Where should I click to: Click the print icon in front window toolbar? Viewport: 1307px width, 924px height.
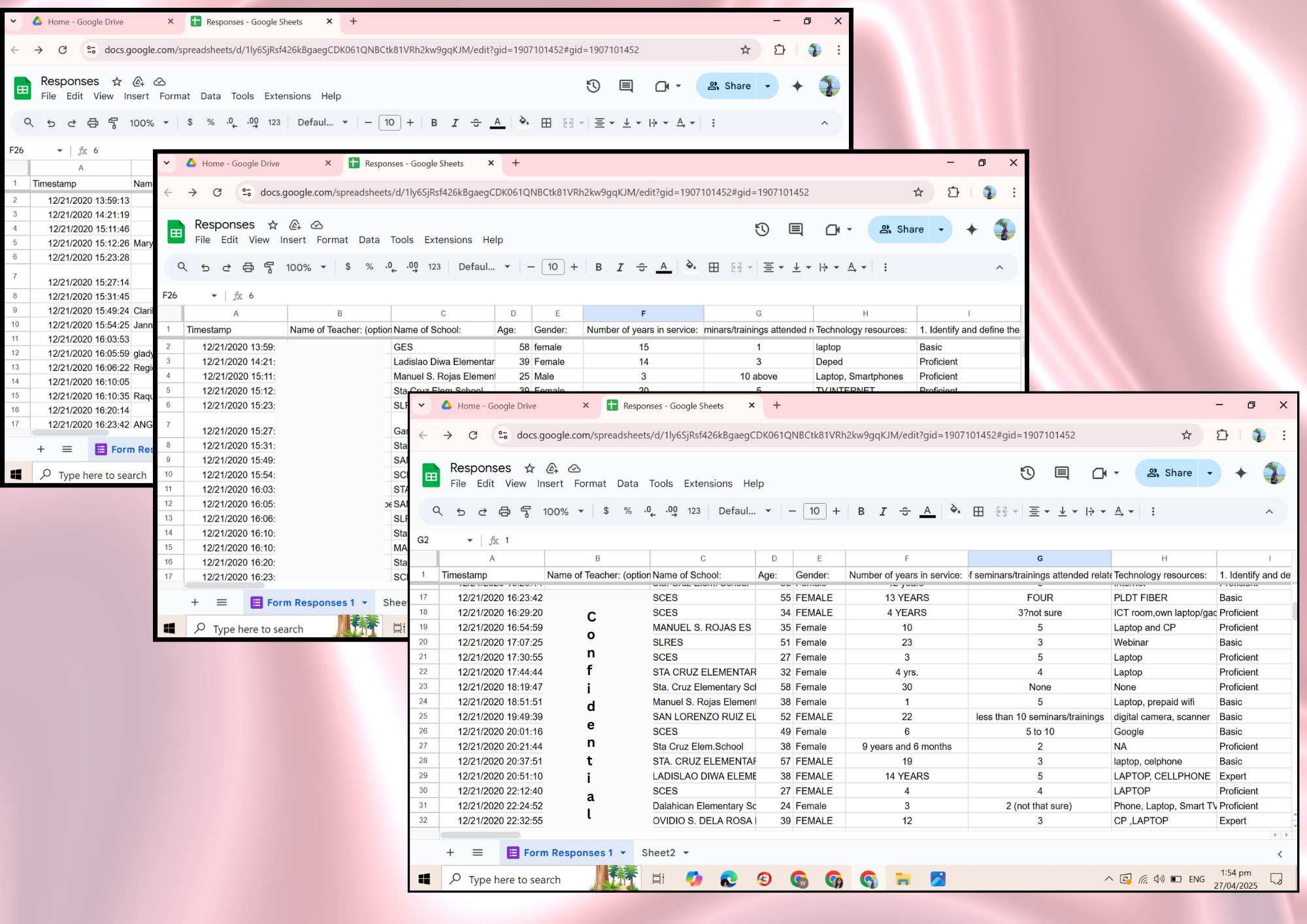pyautogui.click(x=504, y=512)
